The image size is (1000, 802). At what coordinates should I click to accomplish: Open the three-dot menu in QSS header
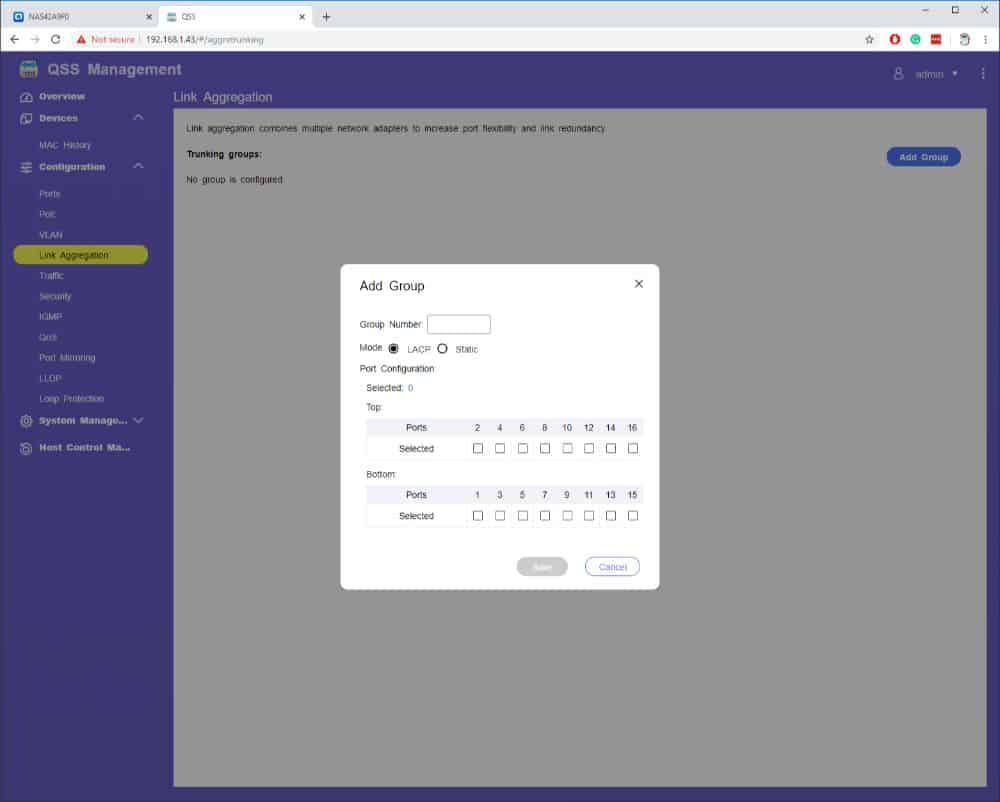coord(983,73)
